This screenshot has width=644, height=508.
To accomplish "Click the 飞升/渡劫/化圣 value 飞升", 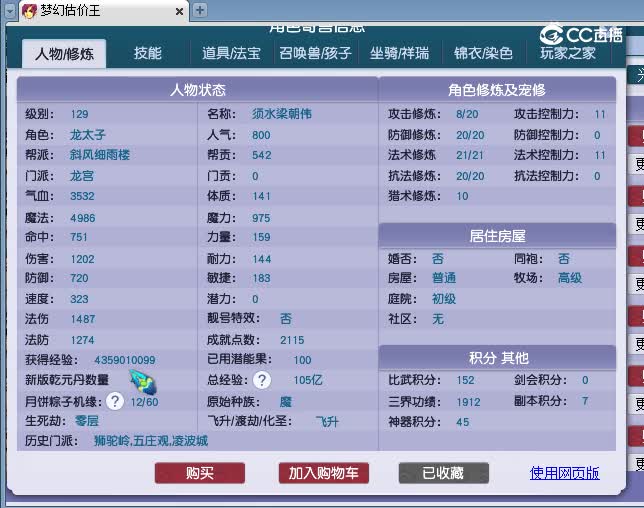I will [327, 421].
